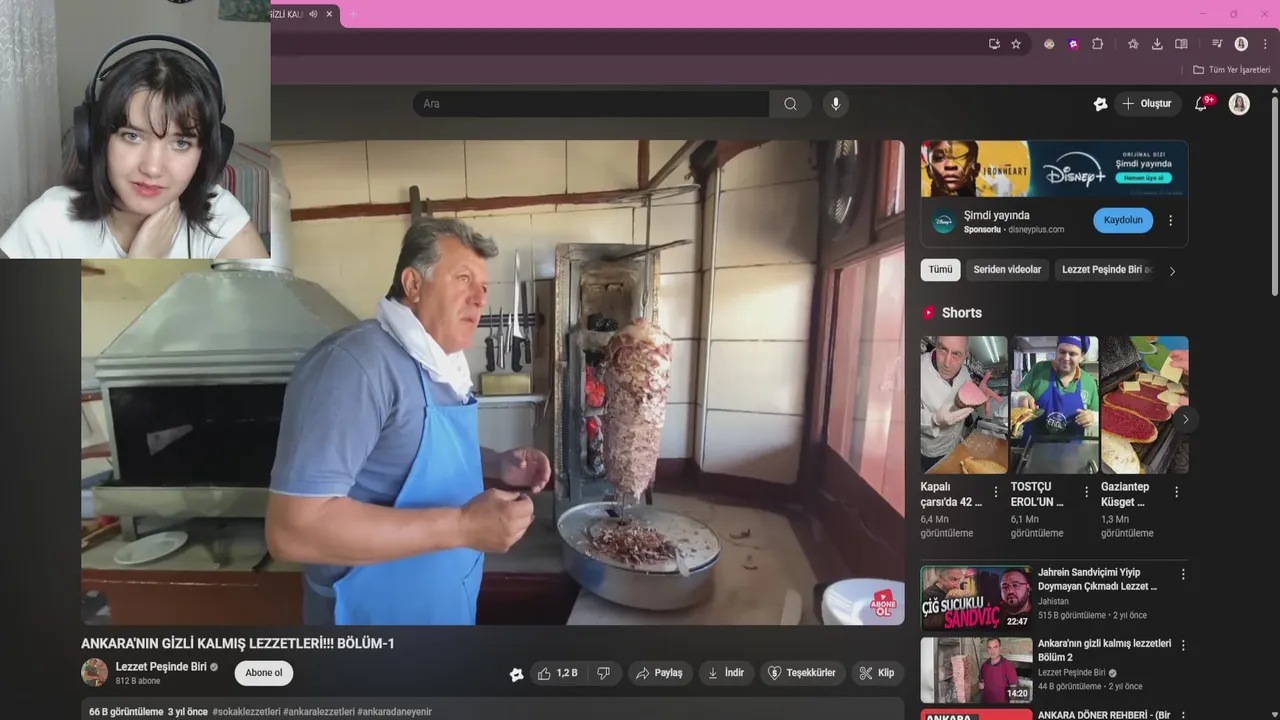
Task: Click the install app icon in address bar
Action: [994, 44]
